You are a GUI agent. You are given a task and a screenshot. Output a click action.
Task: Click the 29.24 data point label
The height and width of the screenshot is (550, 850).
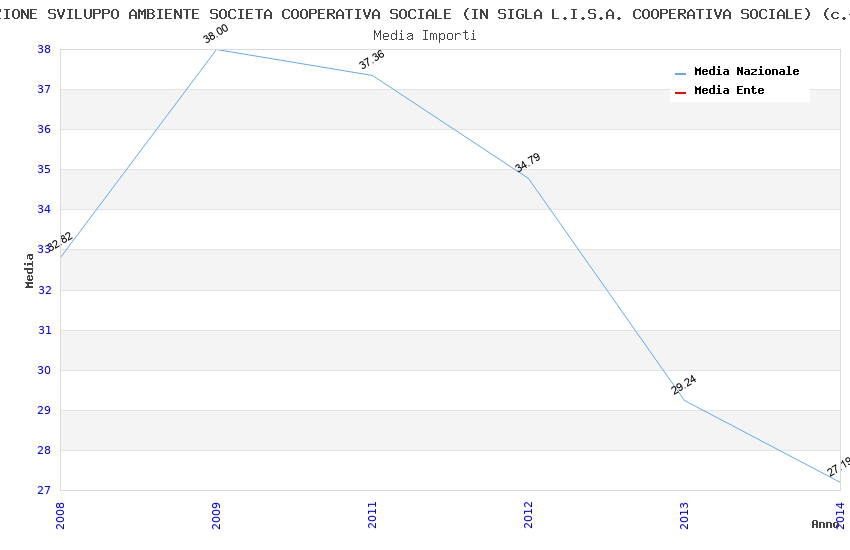pos(684,385)
